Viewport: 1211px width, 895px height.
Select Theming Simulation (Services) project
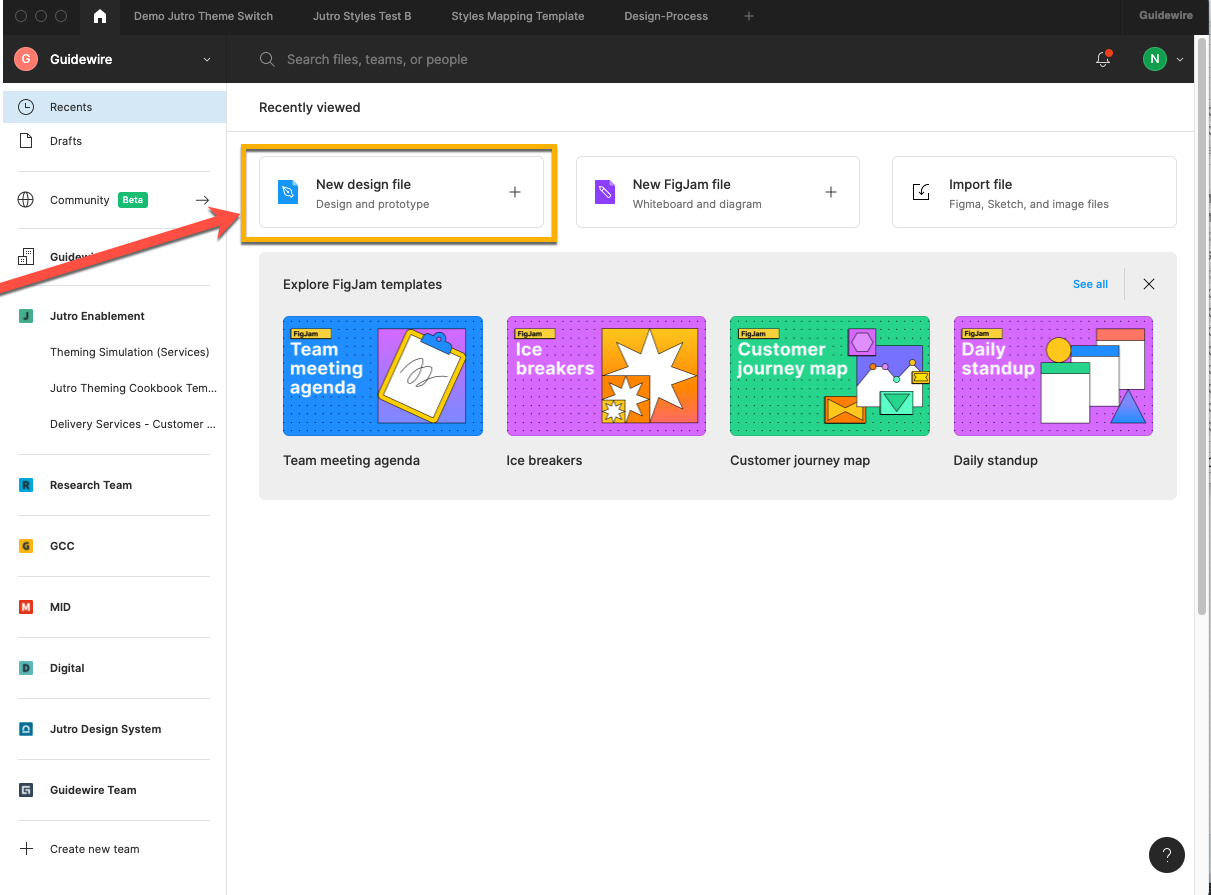[129, 352]
